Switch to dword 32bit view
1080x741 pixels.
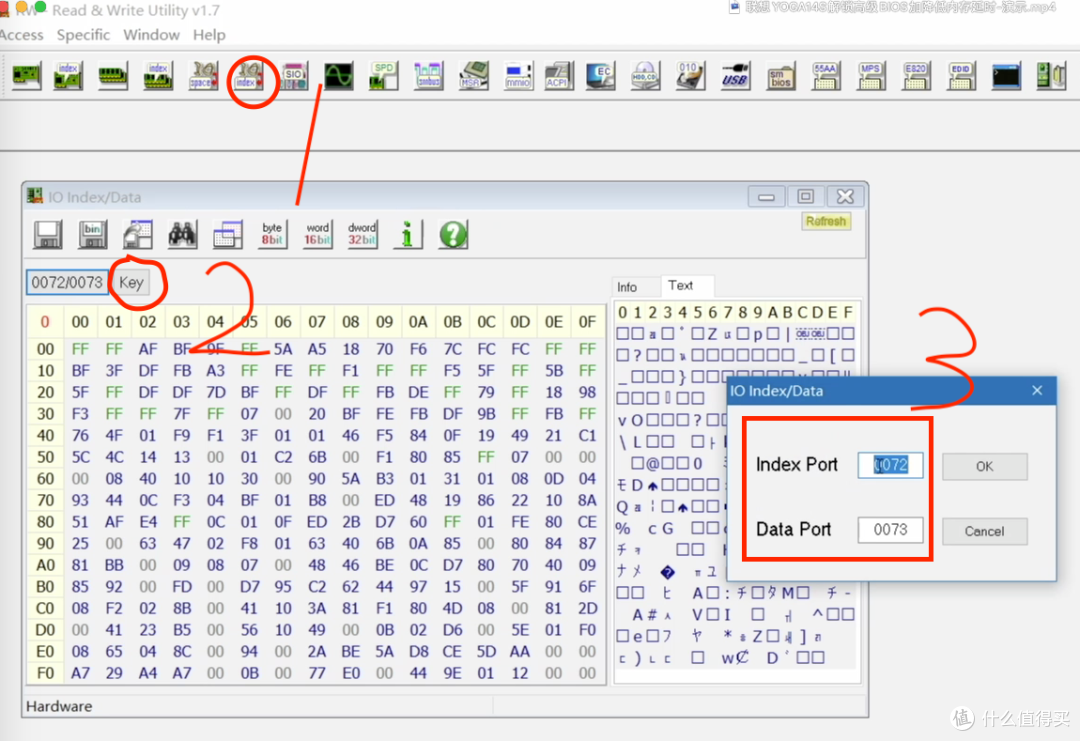(x=362, y=234)
